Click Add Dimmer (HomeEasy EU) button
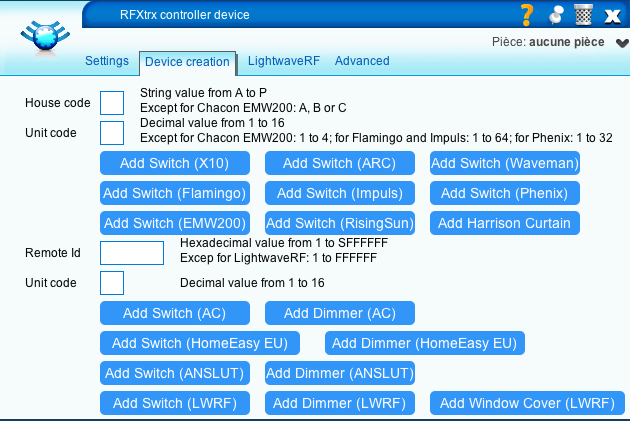The image size is (630, 421). tap(425, 343)
